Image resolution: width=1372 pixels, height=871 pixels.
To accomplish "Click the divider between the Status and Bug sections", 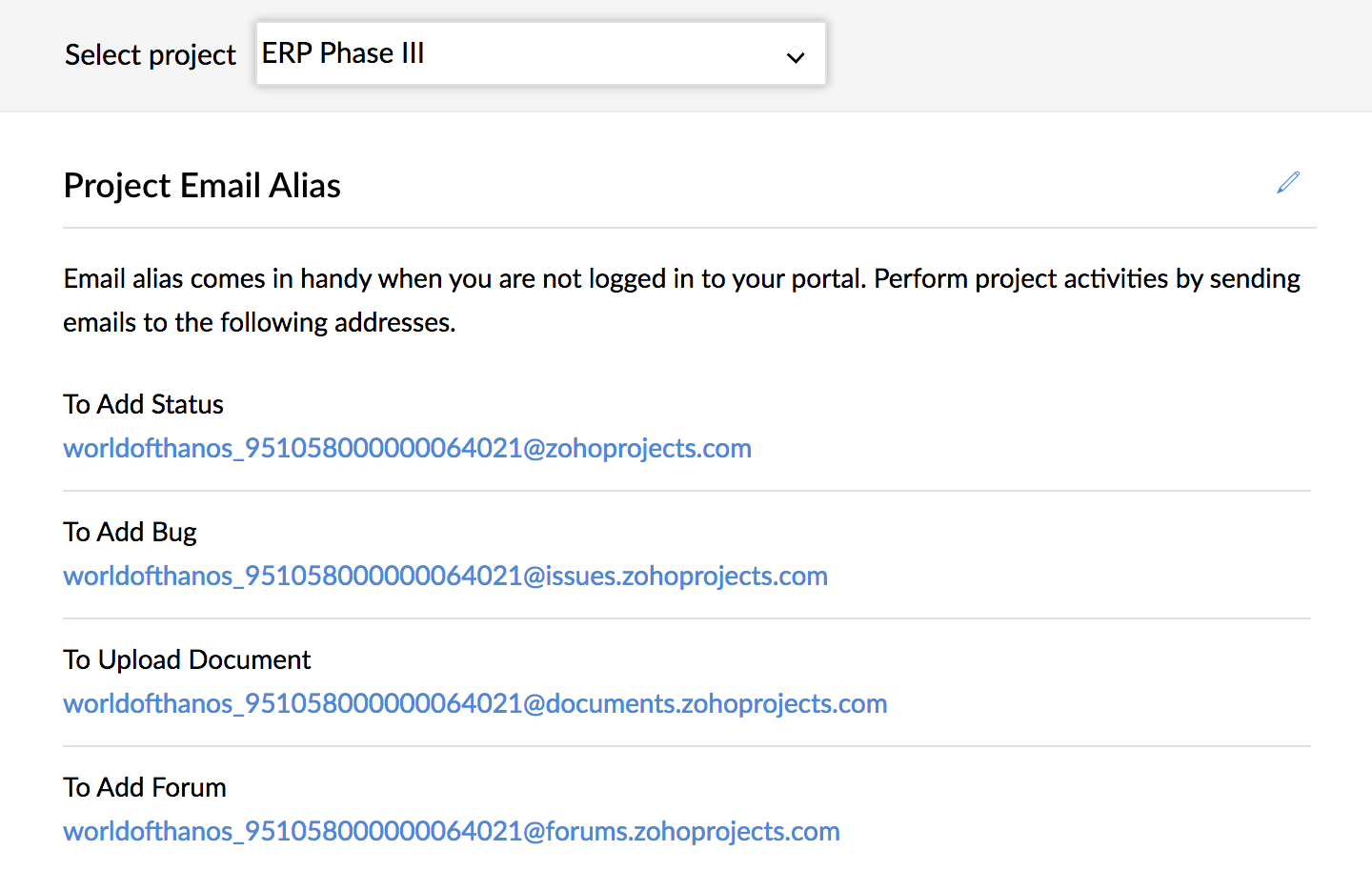I will coord(686,491).
